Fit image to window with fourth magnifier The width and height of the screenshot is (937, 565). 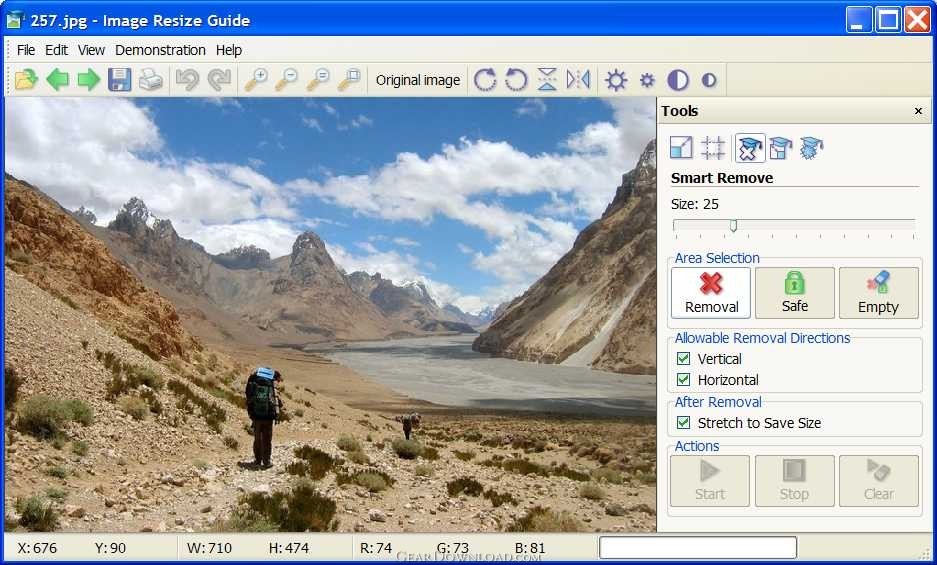(x=349, y=80)
